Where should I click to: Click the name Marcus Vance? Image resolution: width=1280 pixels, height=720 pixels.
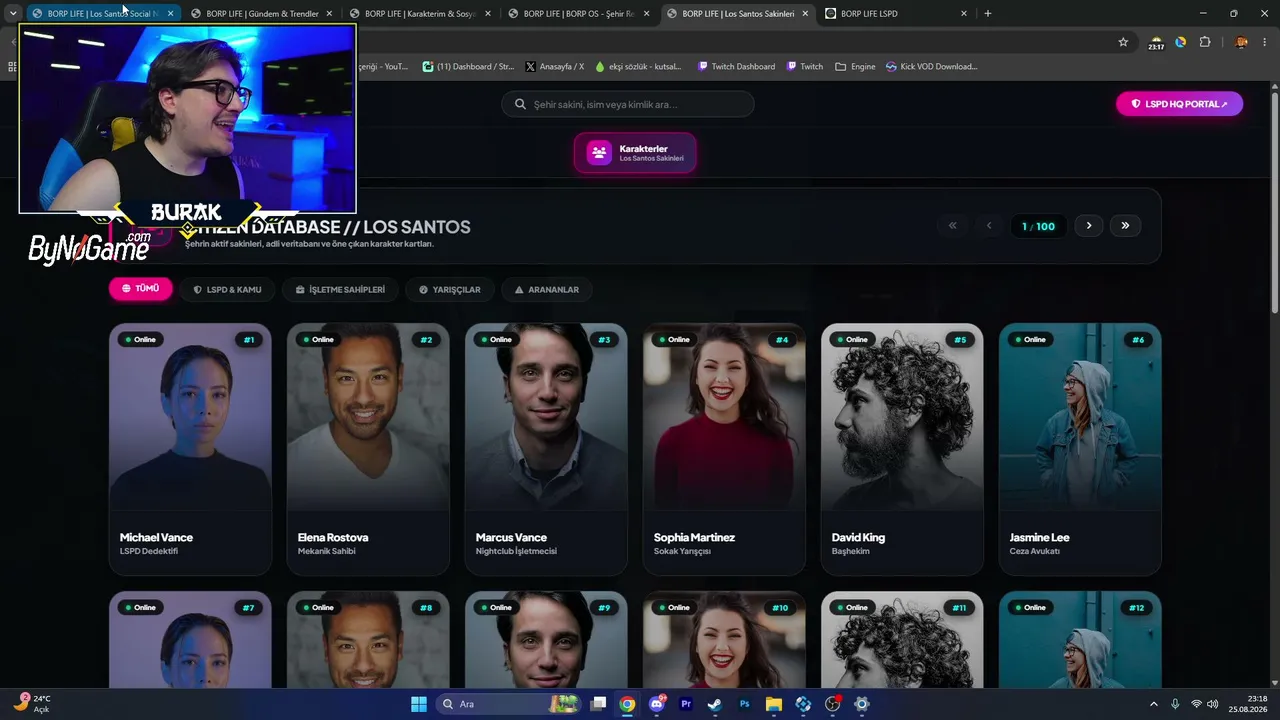tap(511, 537)
